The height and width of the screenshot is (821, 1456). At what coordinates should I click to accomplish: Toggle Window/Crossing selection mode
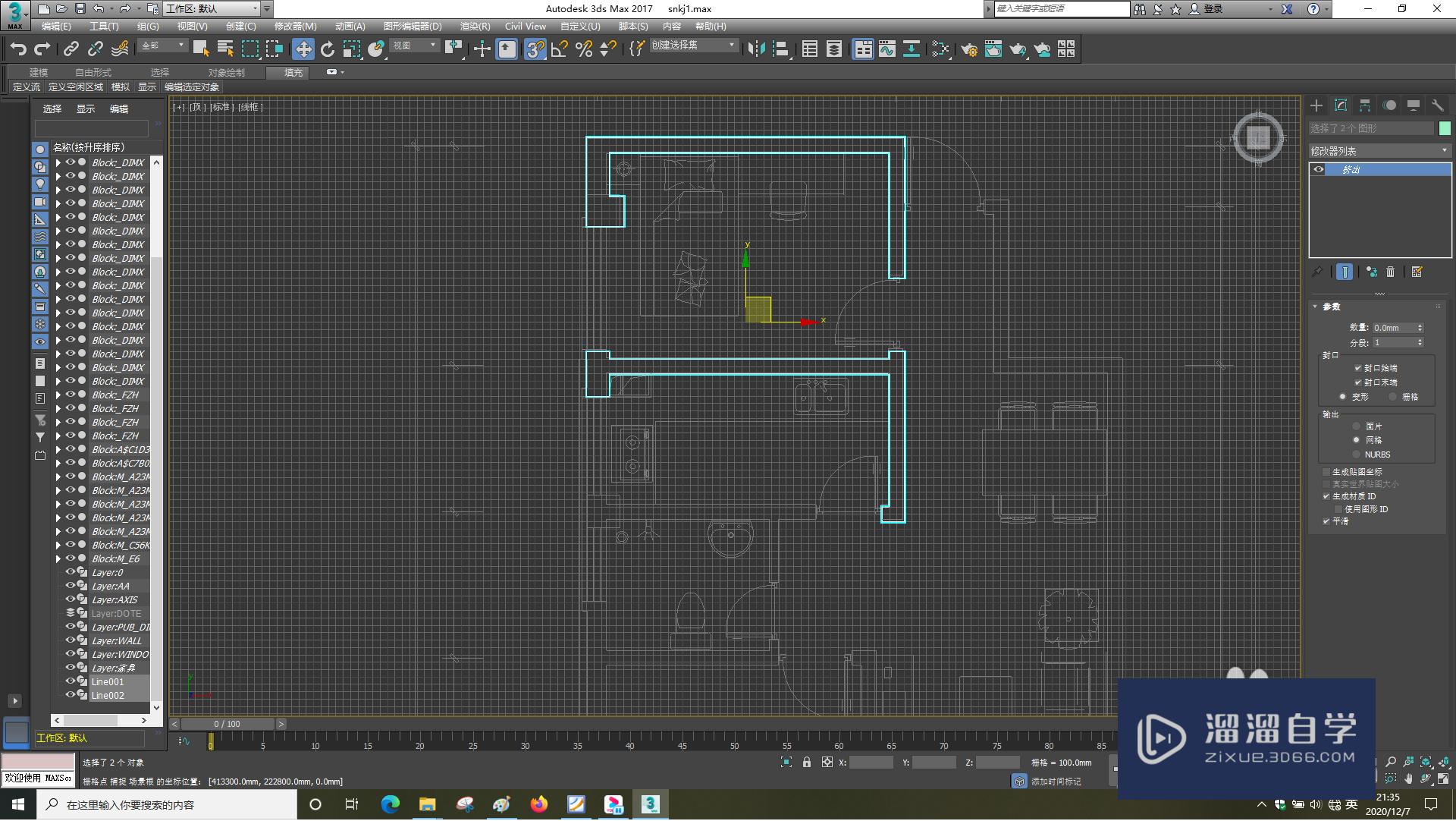[x=274, y=49]
